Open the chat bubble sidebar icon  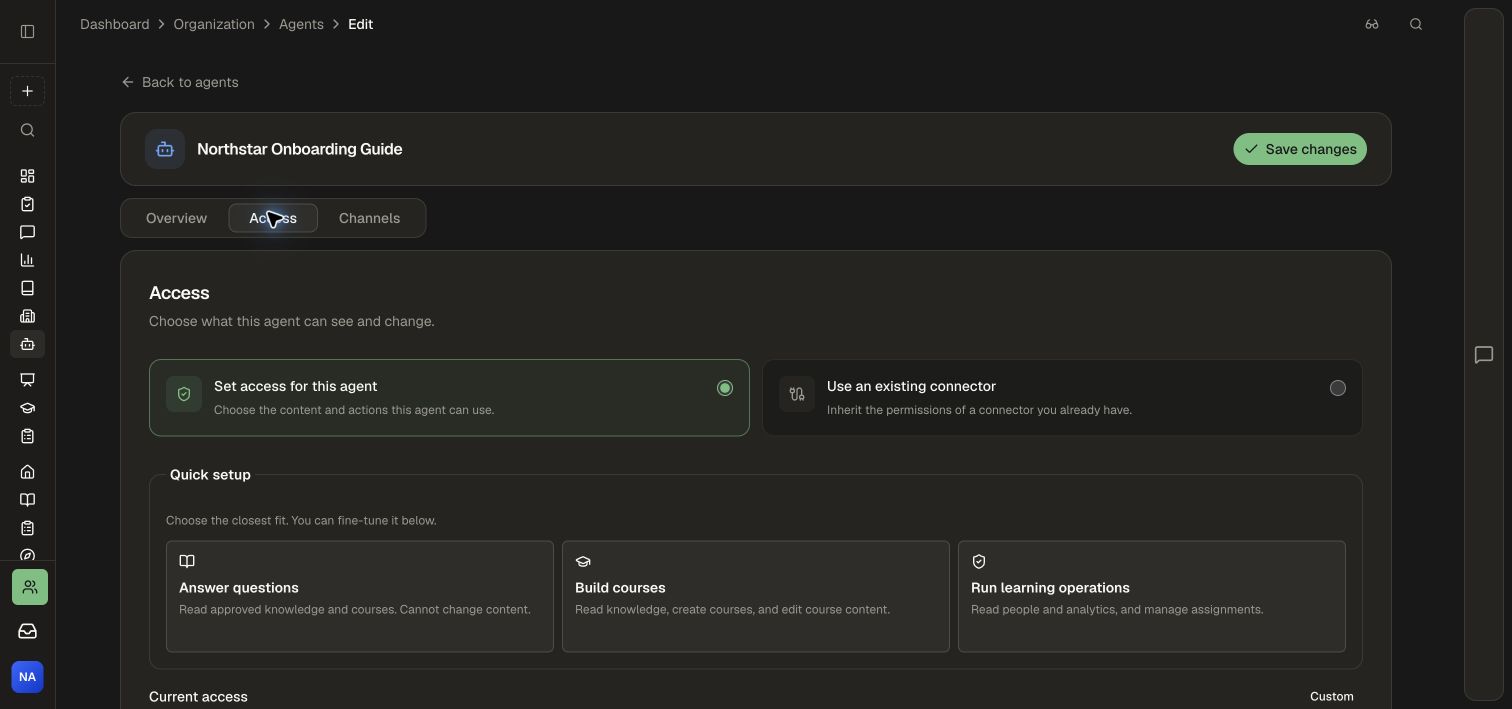click(27, 232)
